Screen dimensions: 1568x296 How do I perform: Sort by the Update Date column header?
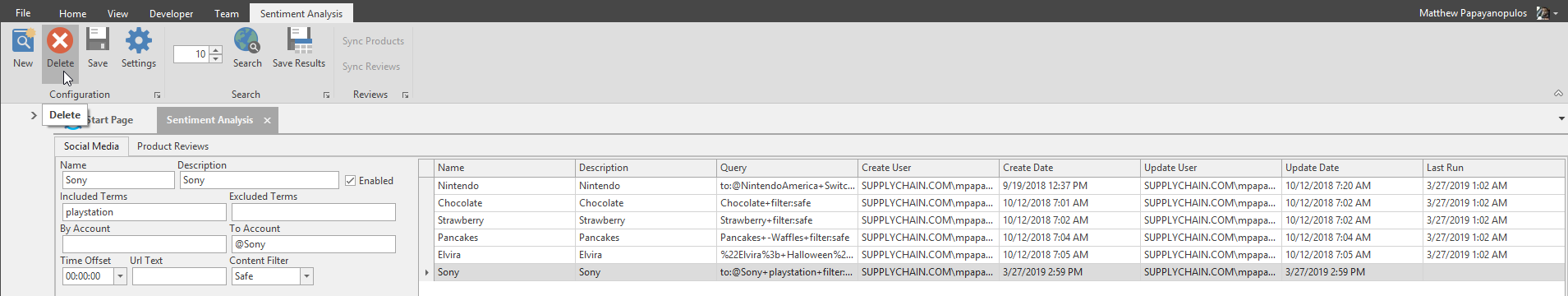1352,168
